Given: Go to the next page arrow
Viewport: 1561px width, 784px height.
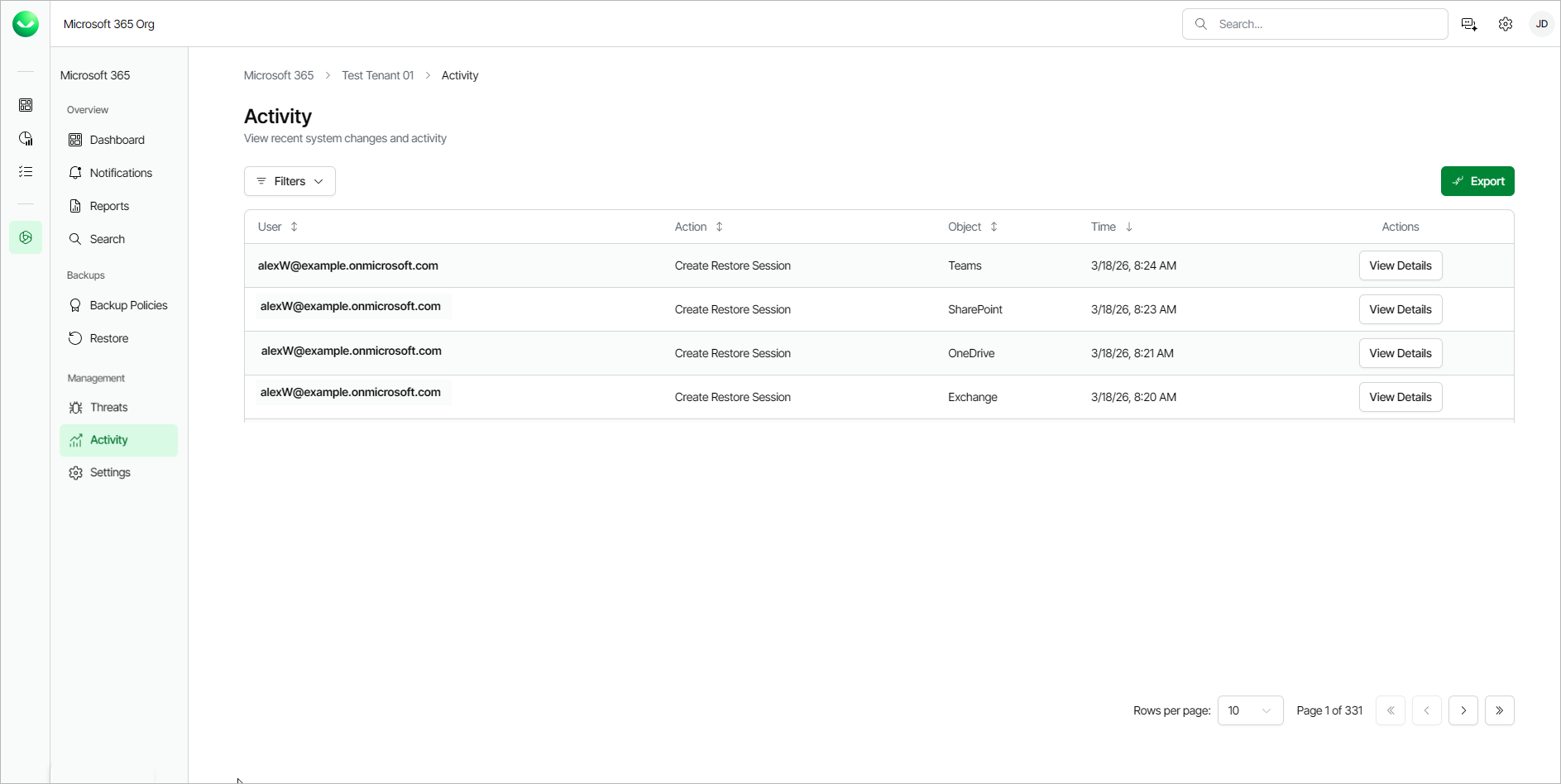Looking at the screenshot, I should click(x=1463, y=710).
